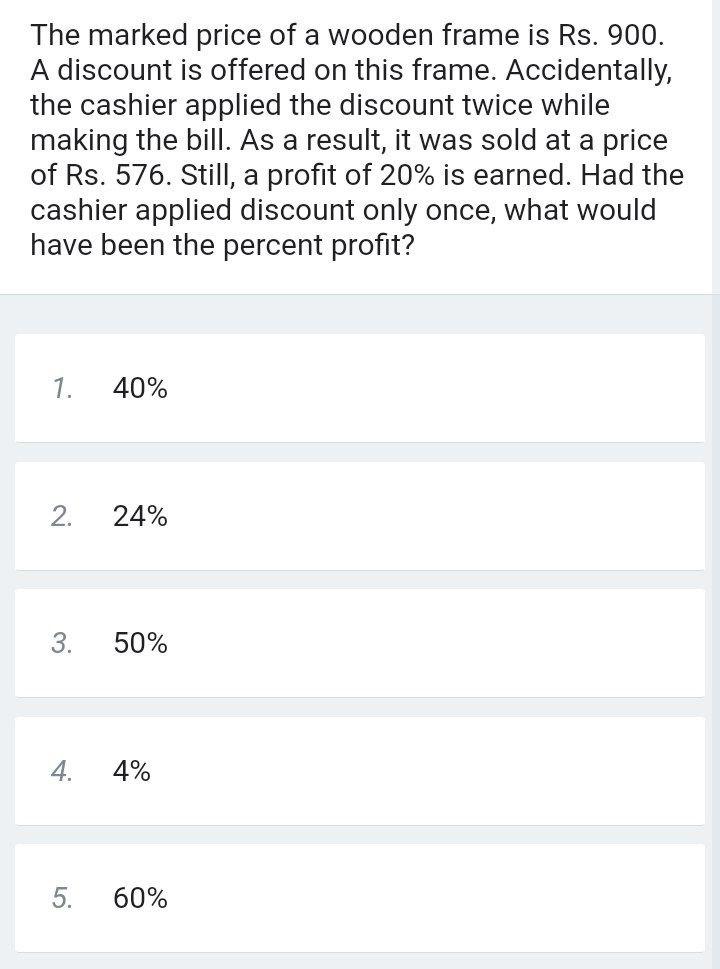Click the number label '4.' beside 4%
Image resolution: width=720 pixels, height=969 pixels.
click(x=61, y=771)
